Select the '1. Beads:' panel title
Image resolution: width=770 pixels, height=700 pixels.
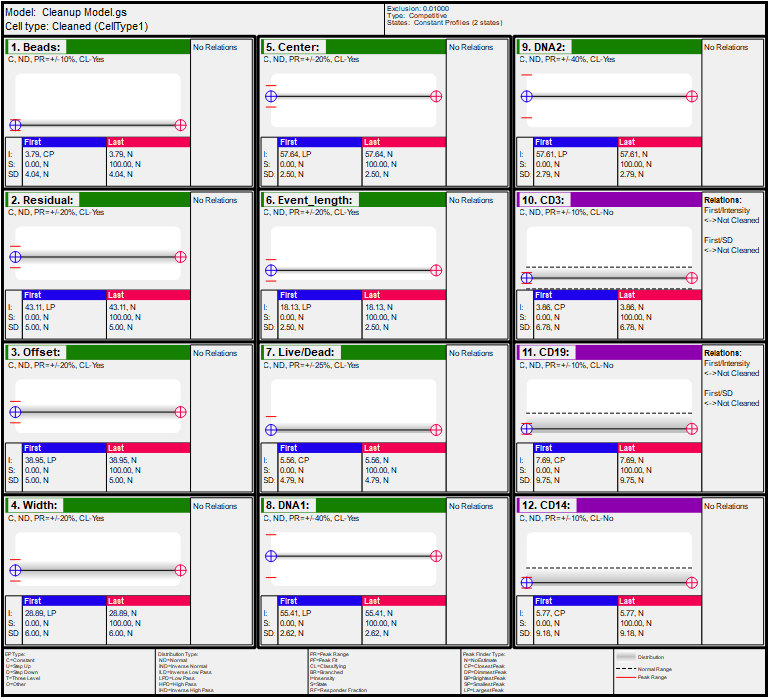pos(36,47)
